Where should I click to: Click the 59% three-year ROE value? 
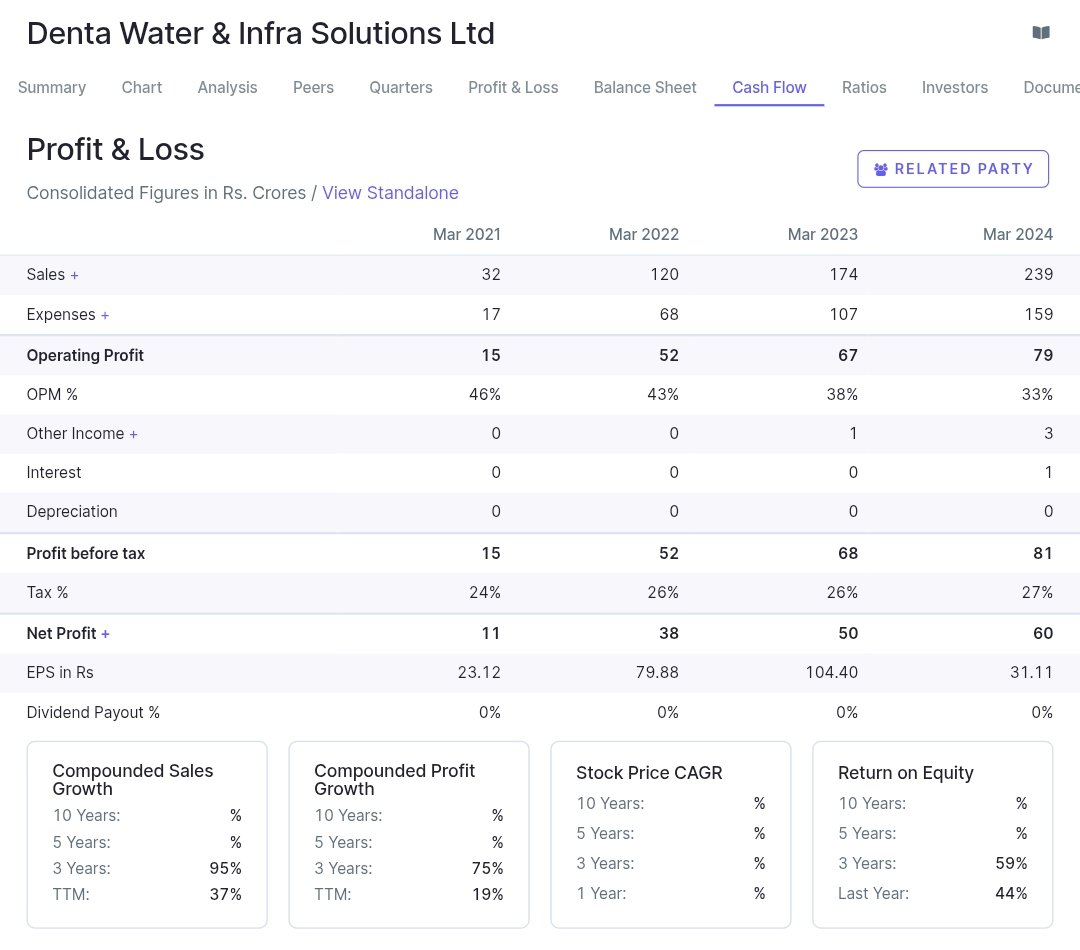point(1011,864)
